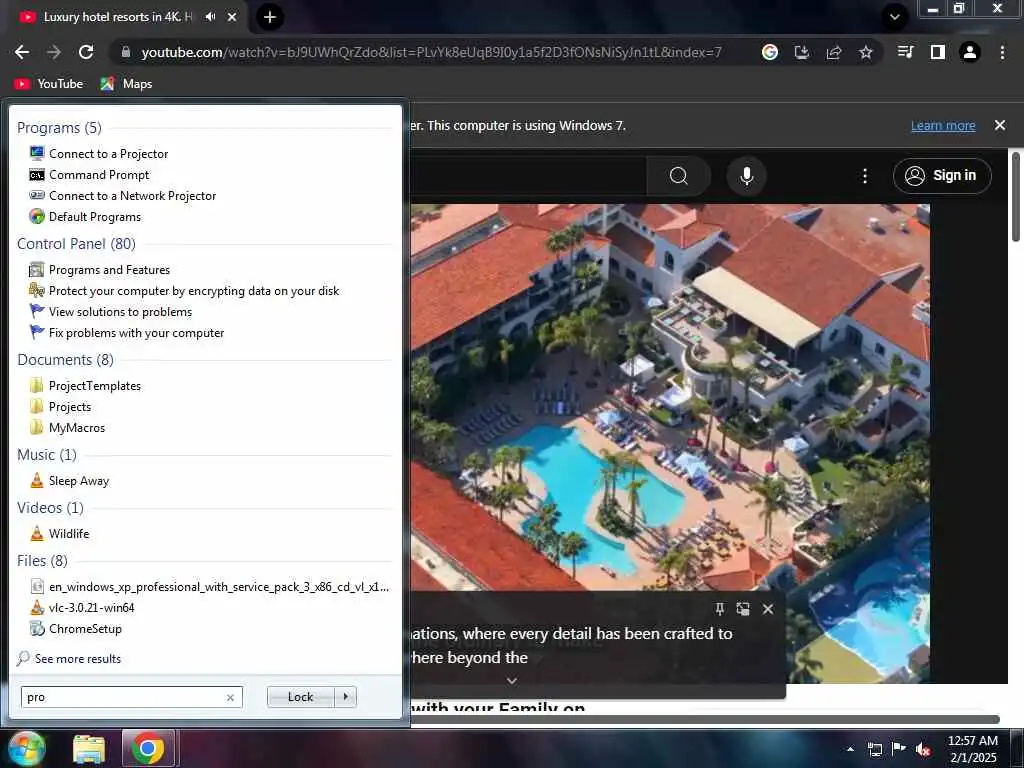The height and width of the screenshot is (768, 1024).
Task: Click See more results link
Action: click(x=78, y=658)
